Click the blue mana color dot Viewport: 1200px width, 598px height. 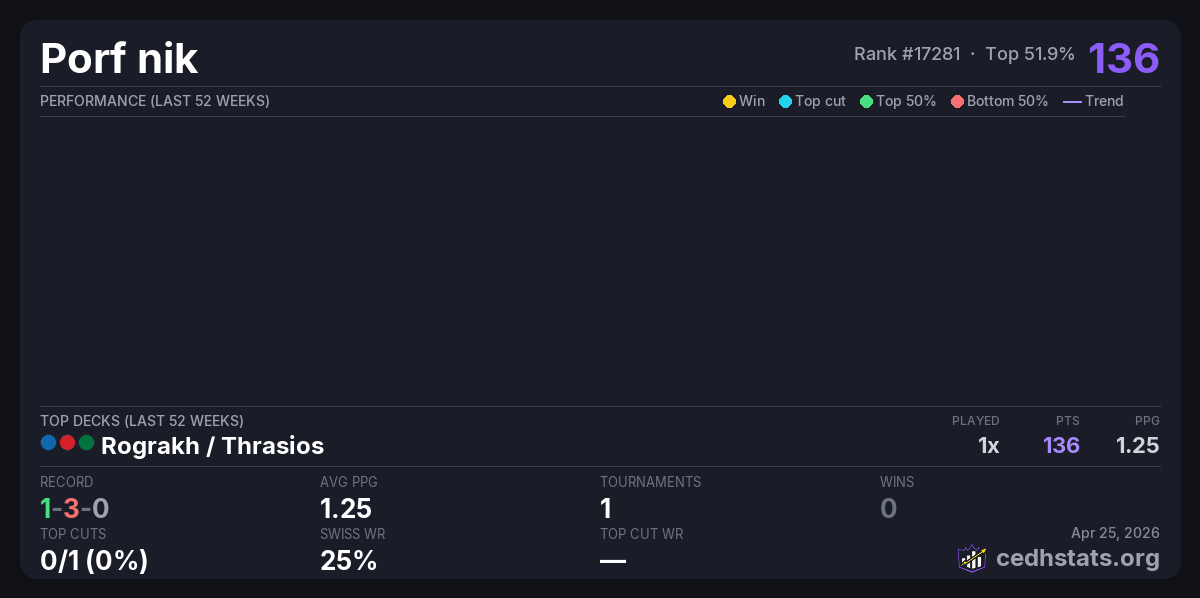click(x=48, y=442)
